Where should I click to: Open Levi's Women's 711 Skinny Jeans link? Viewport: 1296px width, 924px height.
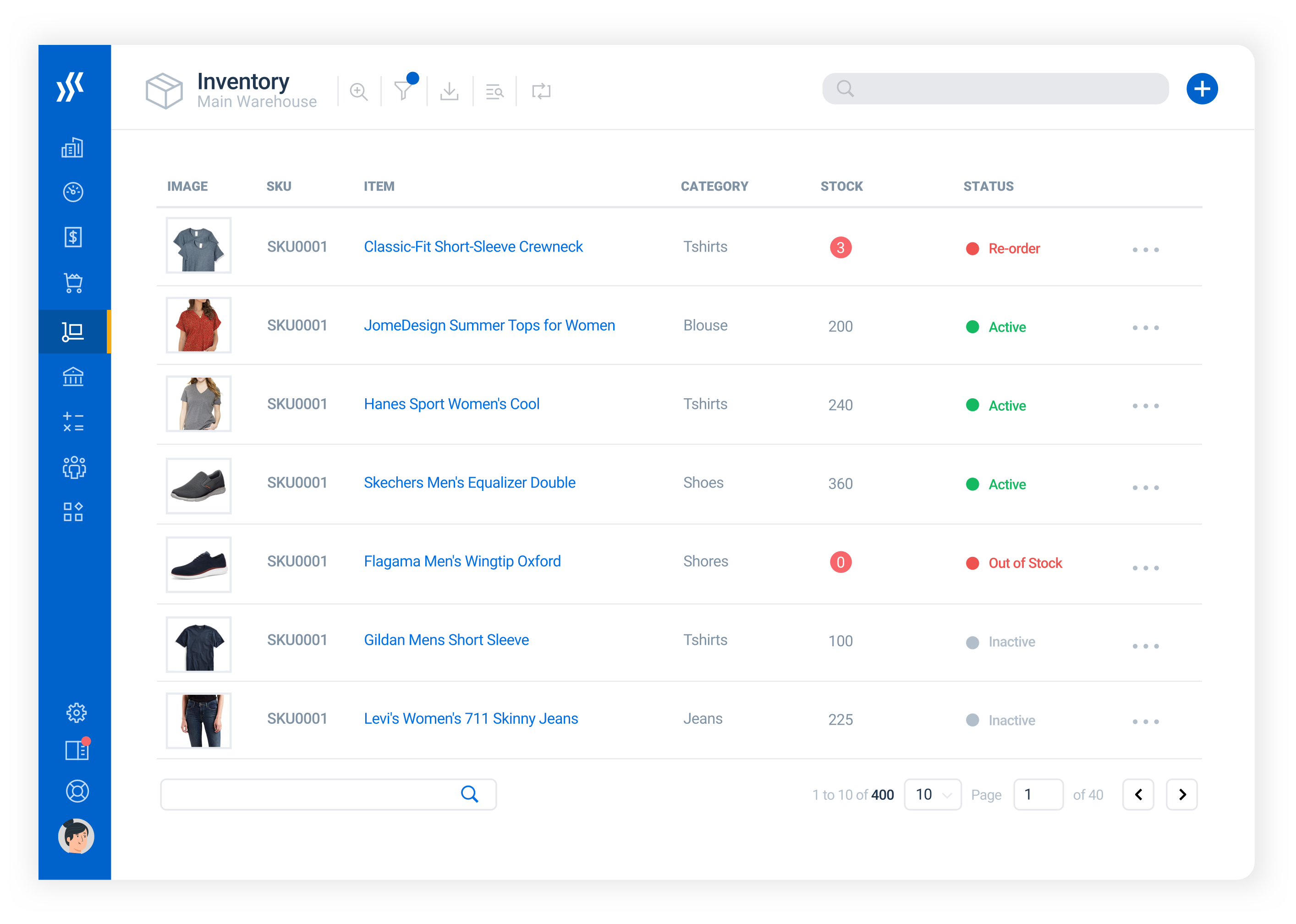pyautogui.click(x=471, y=719)
